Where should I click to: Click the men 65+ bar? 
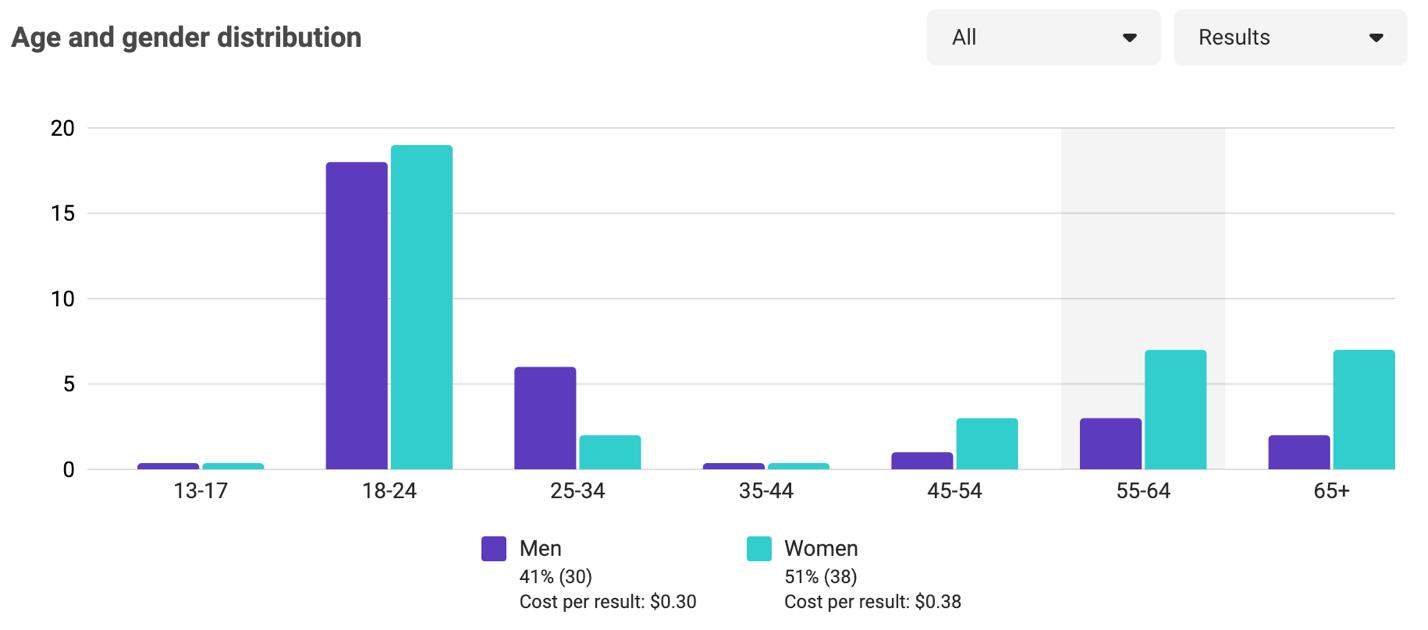(1299, 452)
